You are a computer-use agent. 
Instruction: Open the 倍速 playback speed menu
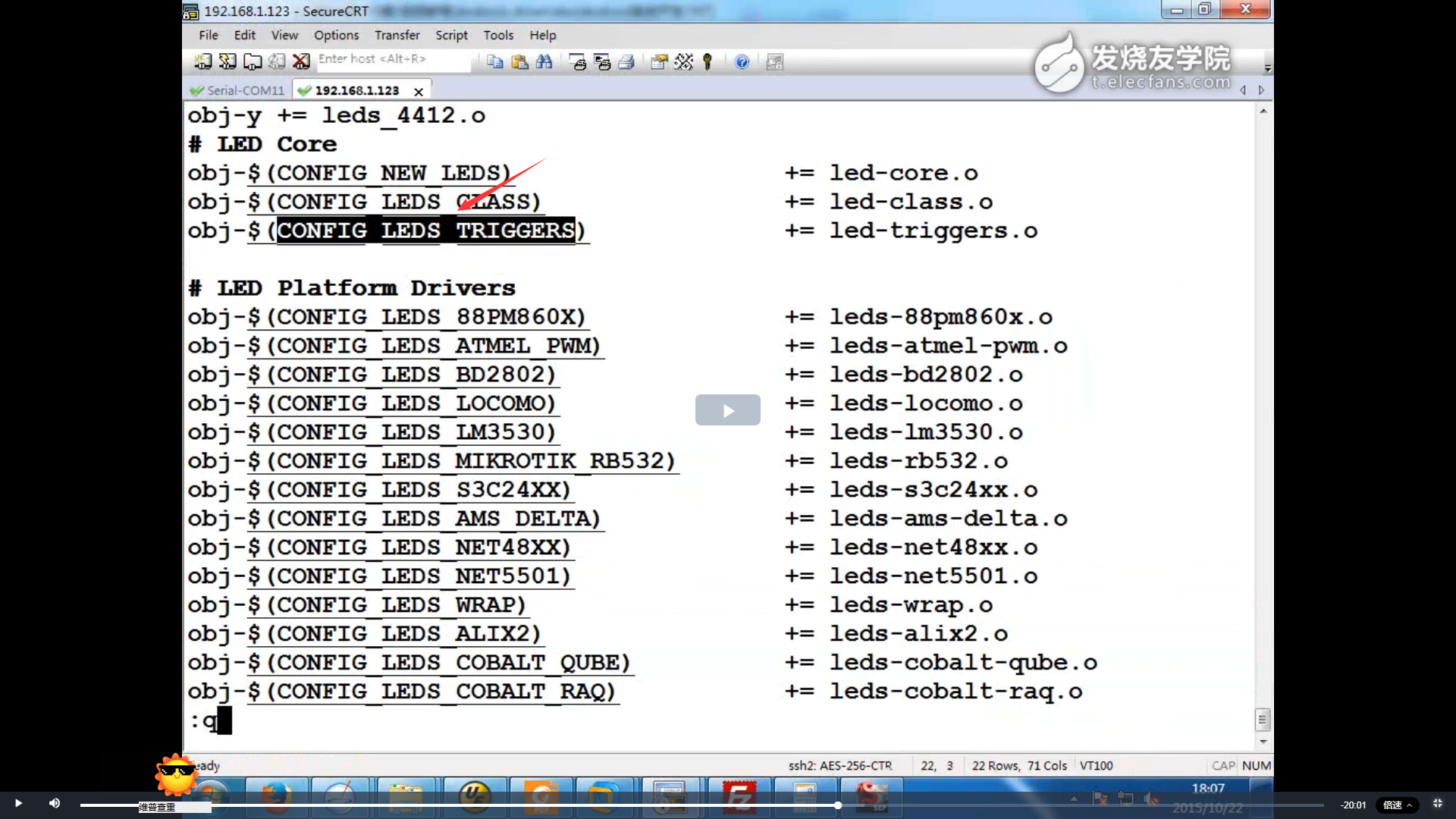(x=1397, y=805)
